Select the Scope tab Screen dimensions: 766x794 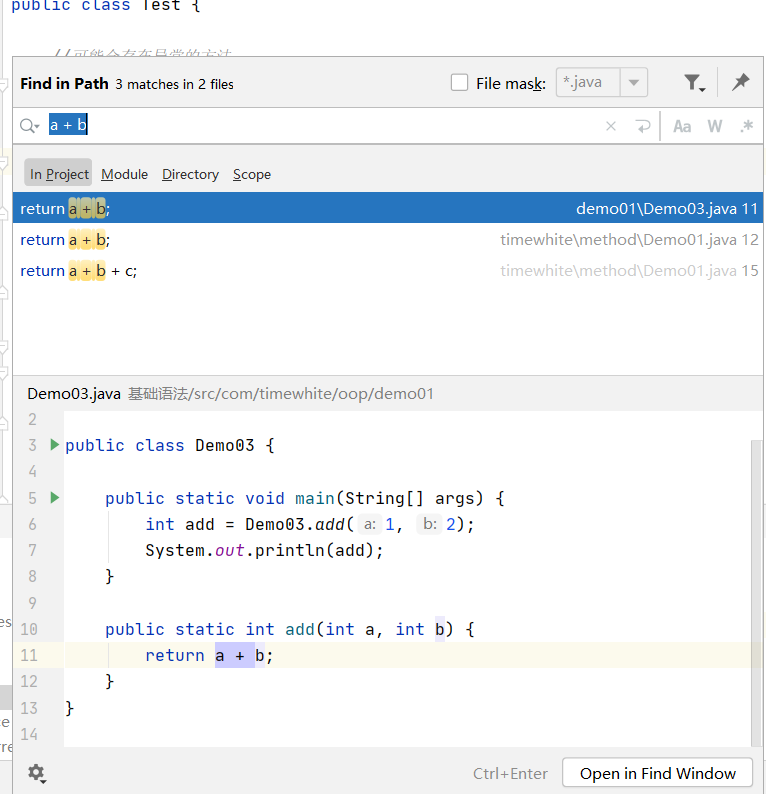pyautogui.click(x=252, y=174)
